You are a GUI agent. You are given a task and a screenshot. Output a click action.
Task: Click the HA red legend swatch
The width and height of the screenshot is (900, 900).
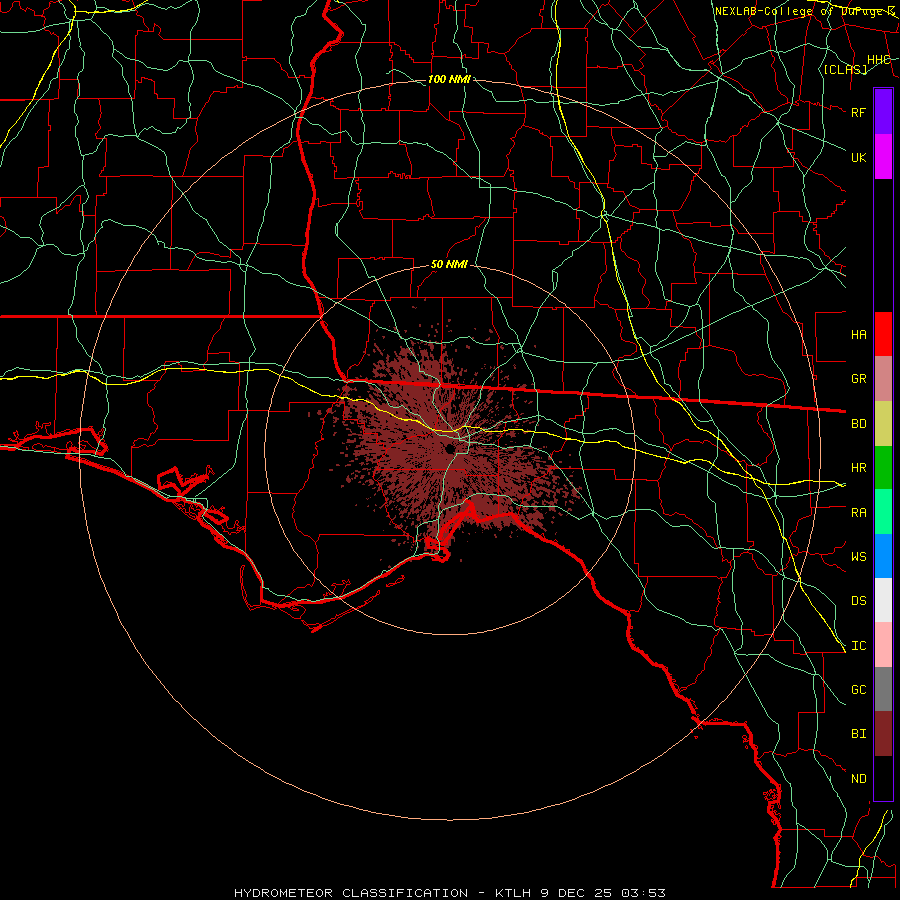point(883,334)
